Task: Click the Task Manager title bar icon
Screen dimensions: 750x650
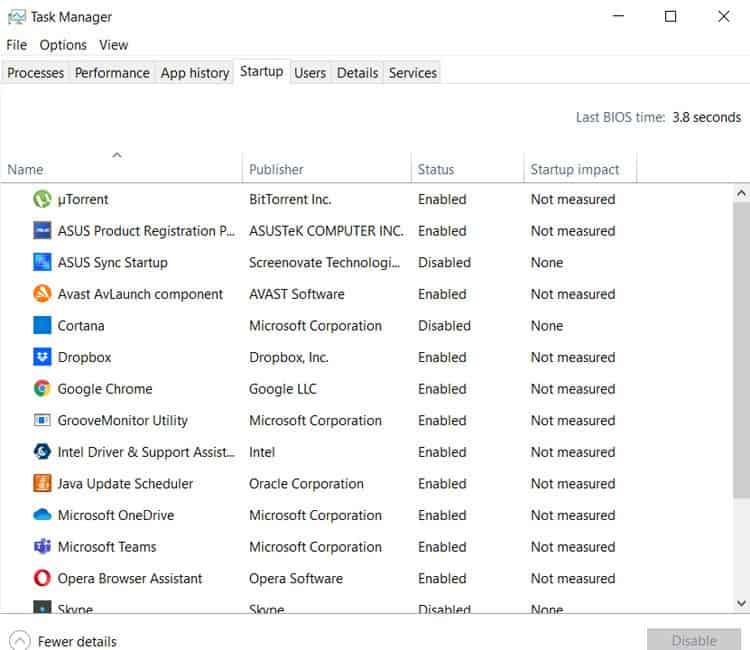Action: pyautogui.click(x=17, y=17)
